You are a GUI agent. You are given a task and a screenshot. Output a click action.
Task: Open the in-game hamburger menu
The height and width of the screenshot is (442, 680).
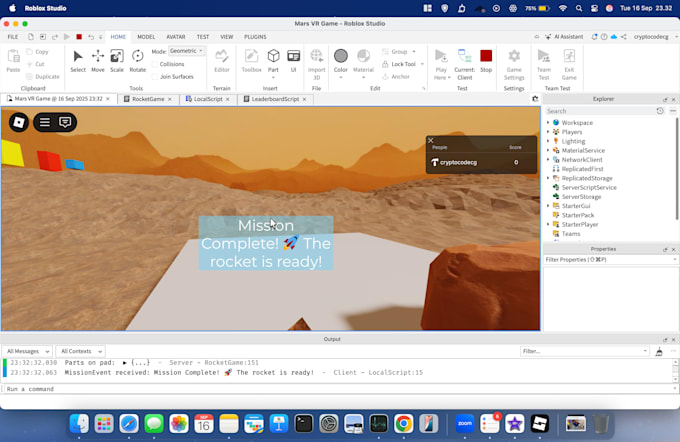(x=45, y=122)
